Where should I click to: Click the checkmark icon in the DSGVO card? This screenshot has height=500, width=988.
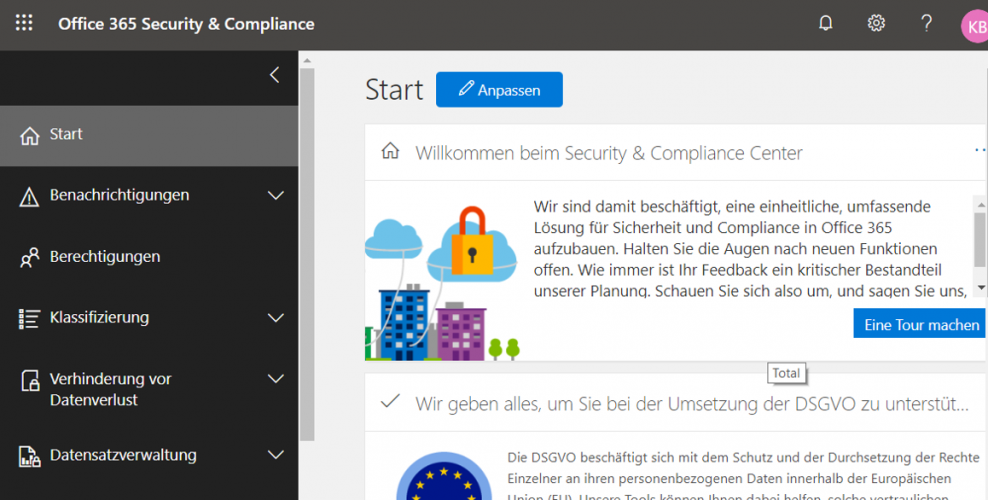point(391,401)
